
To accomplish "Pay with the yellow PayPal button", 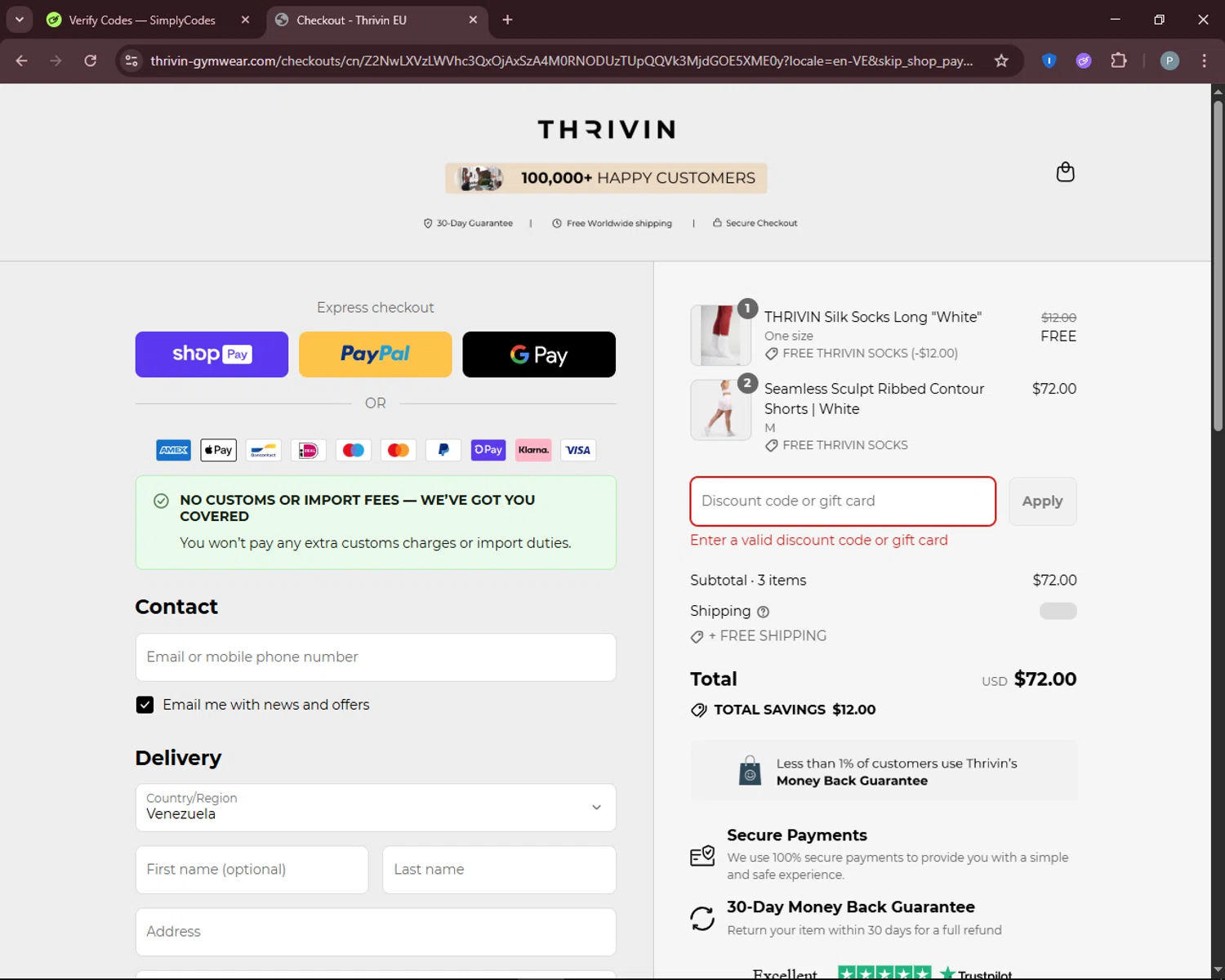I will (x=376, y=354).
